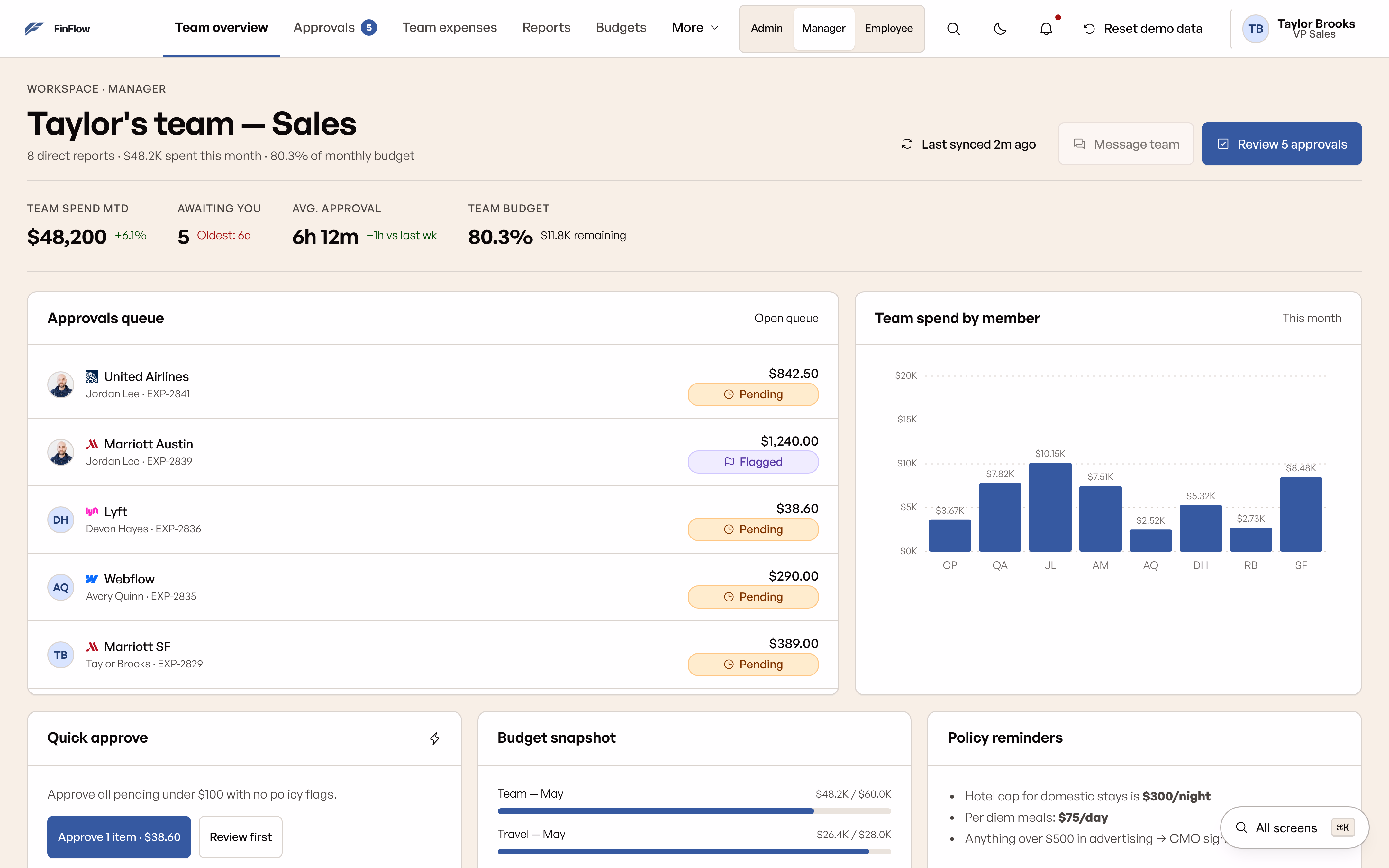This screenshot has width=1389, height=868.
Task: Expand the More menu dropdown
Action: [695, 28]
